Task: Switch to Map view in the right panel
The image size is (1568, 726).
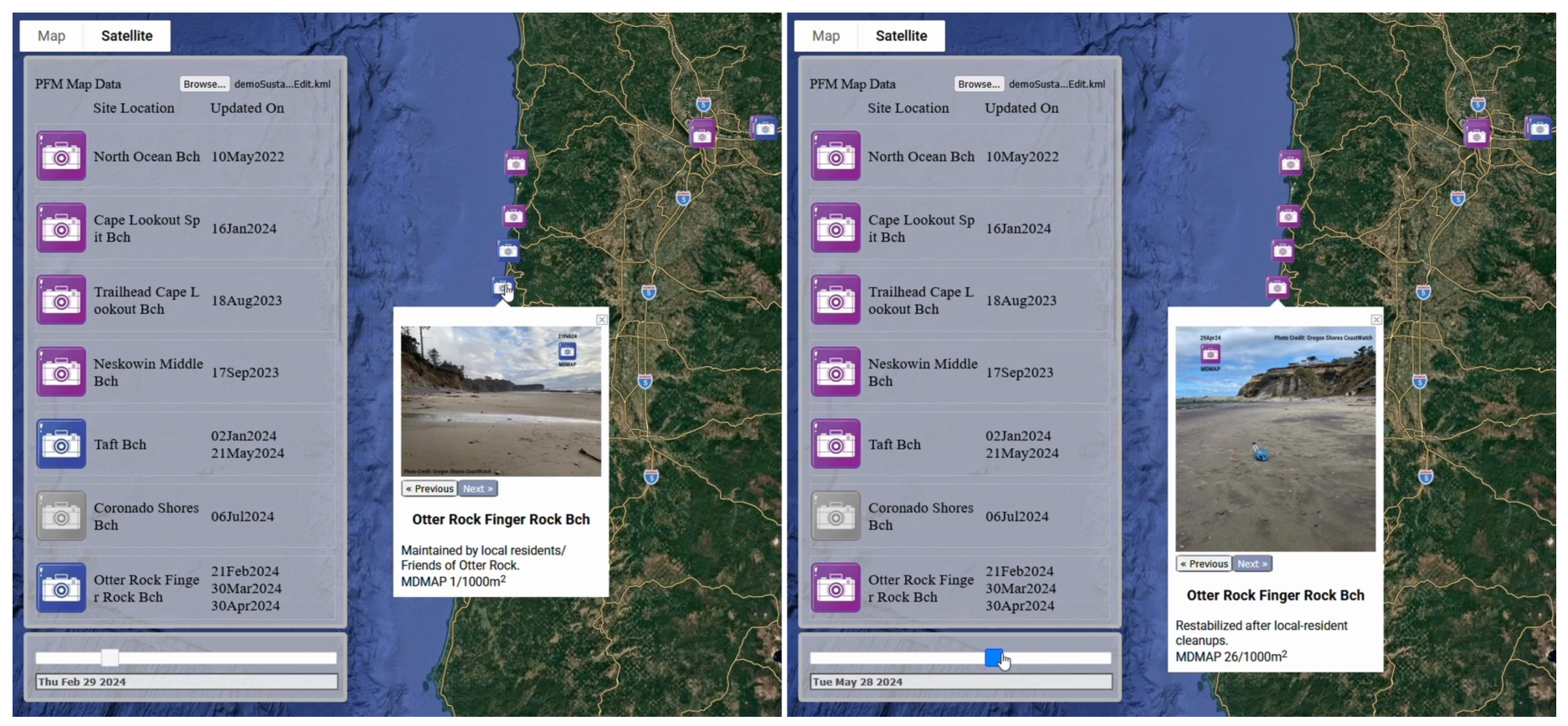Action: click(825, 36)
